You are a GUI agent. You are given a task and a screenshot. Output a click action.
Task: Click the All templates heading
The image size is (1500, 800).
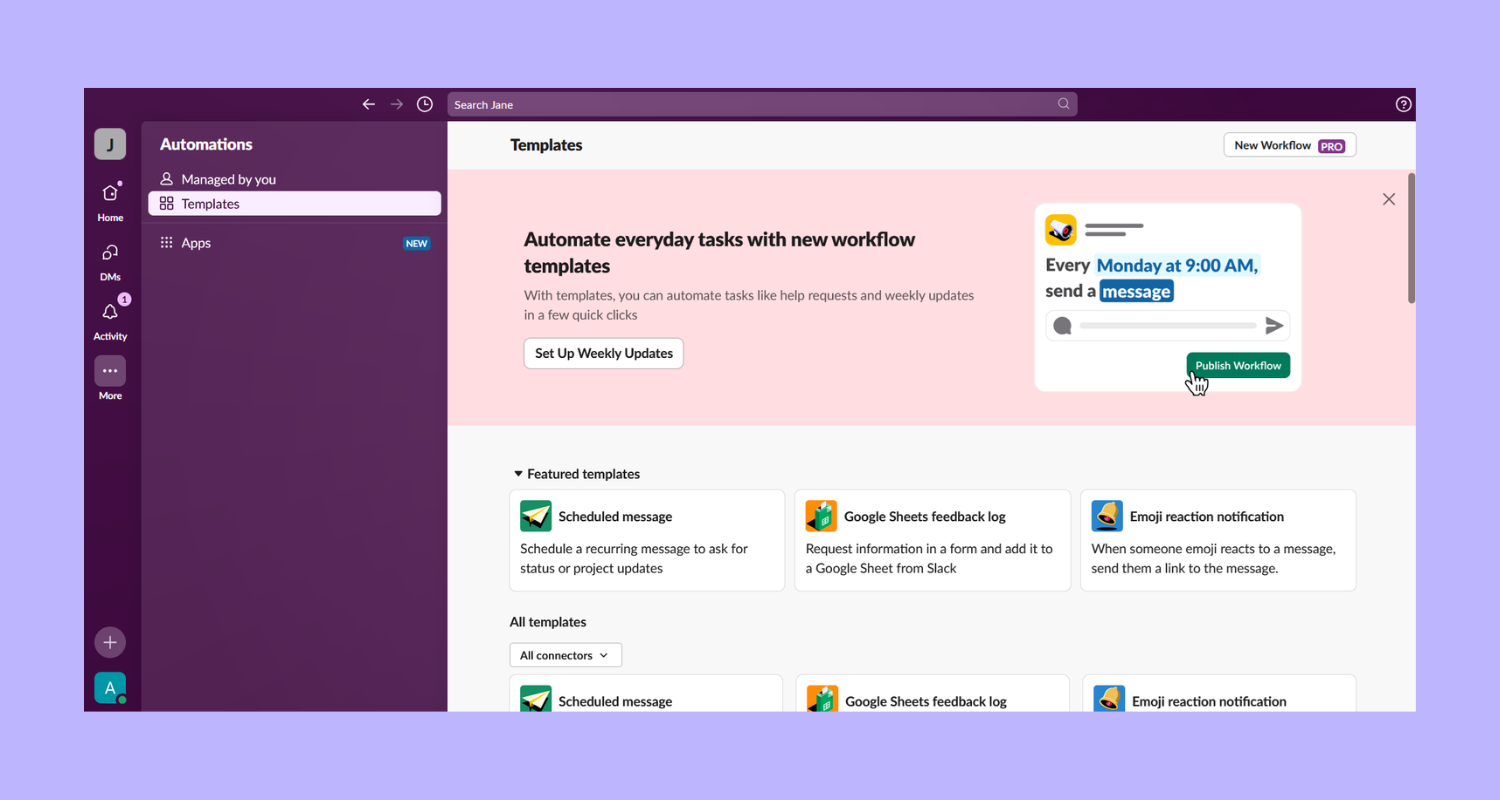[x=548, y=622]
